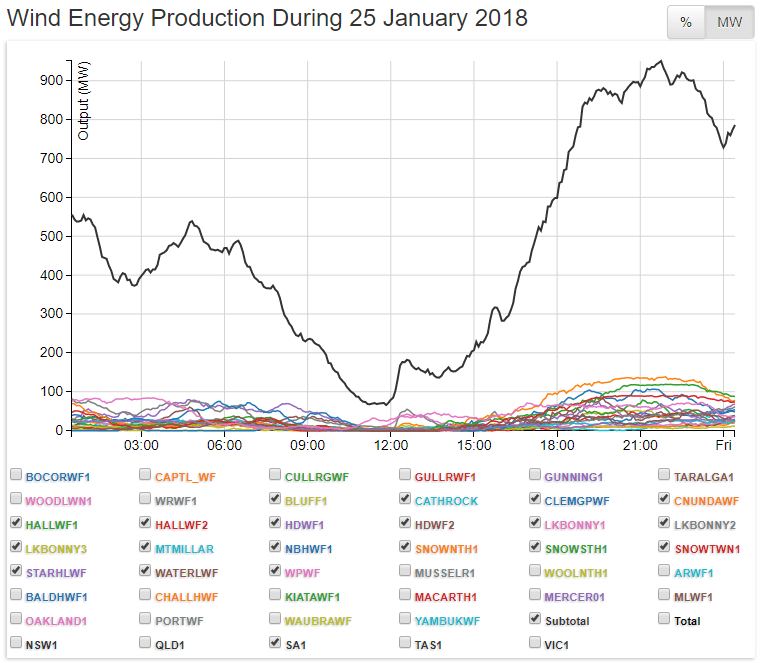
Task: Uncheck the SNOWTWN1 wind farm
Action: 665,548
